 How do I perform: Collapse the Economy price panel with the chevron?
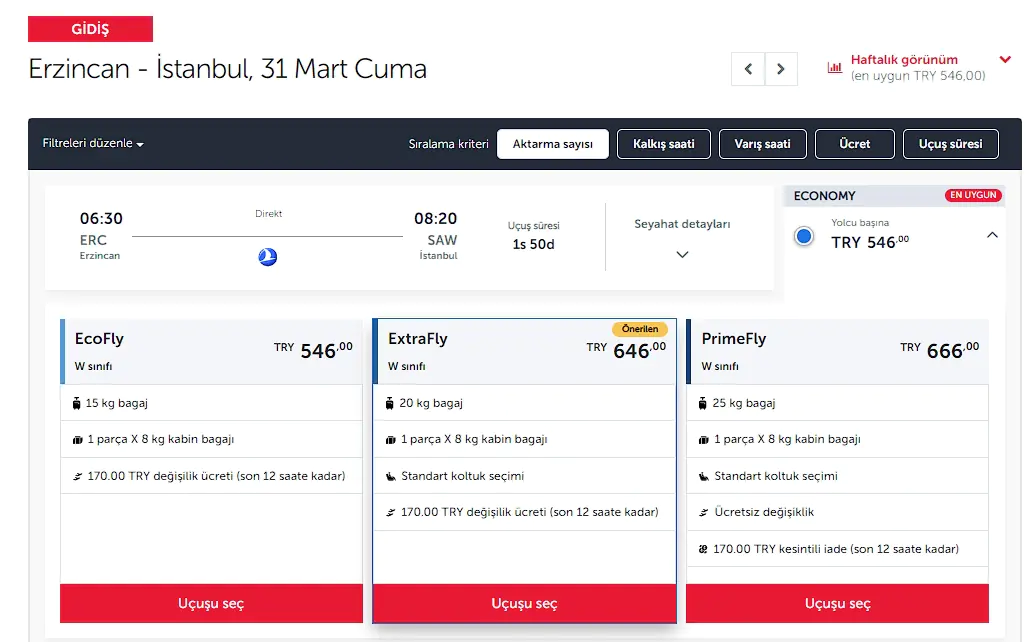pyautogui.click(x=991, y=236)
